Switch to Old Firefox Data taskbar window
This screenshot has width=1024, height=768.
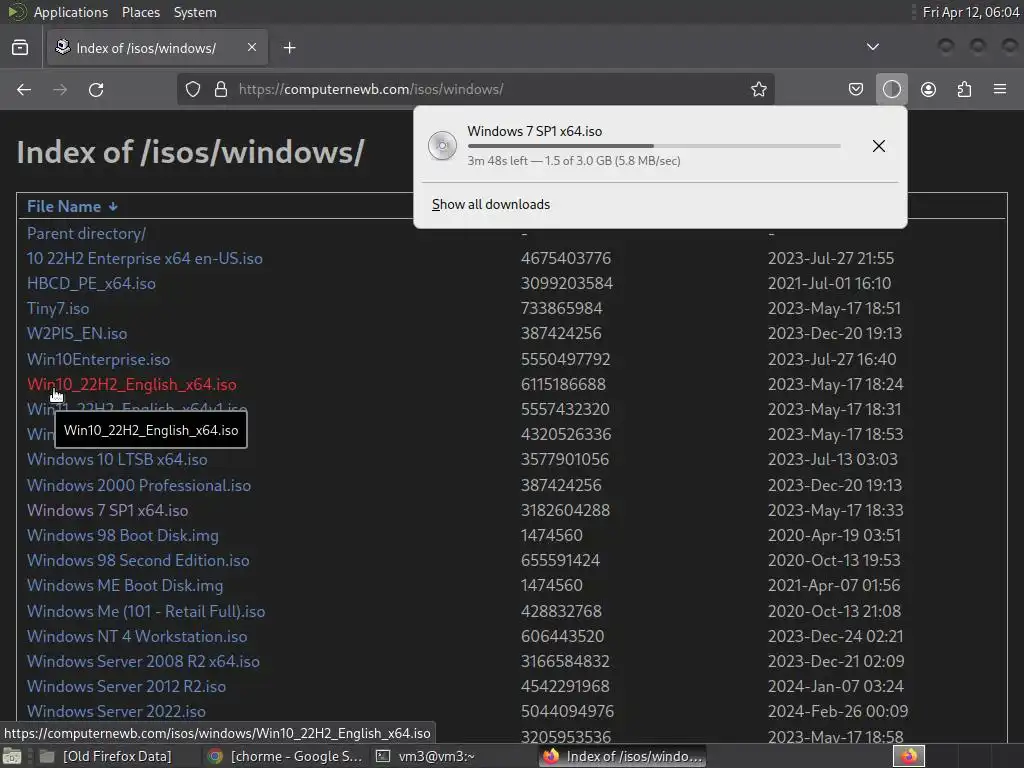pyautogui.click(x=107, y=756)
